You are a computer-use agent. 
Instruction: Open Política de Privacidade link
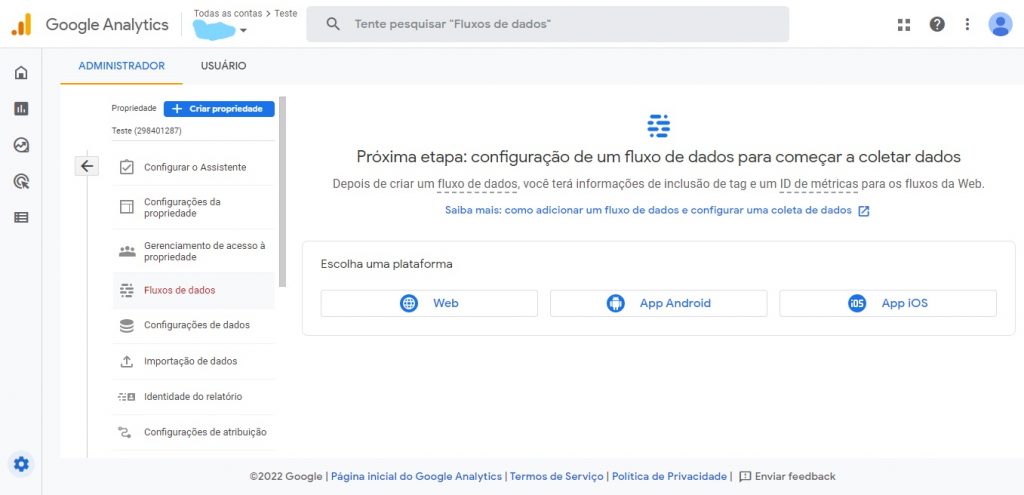pos(669,477)
